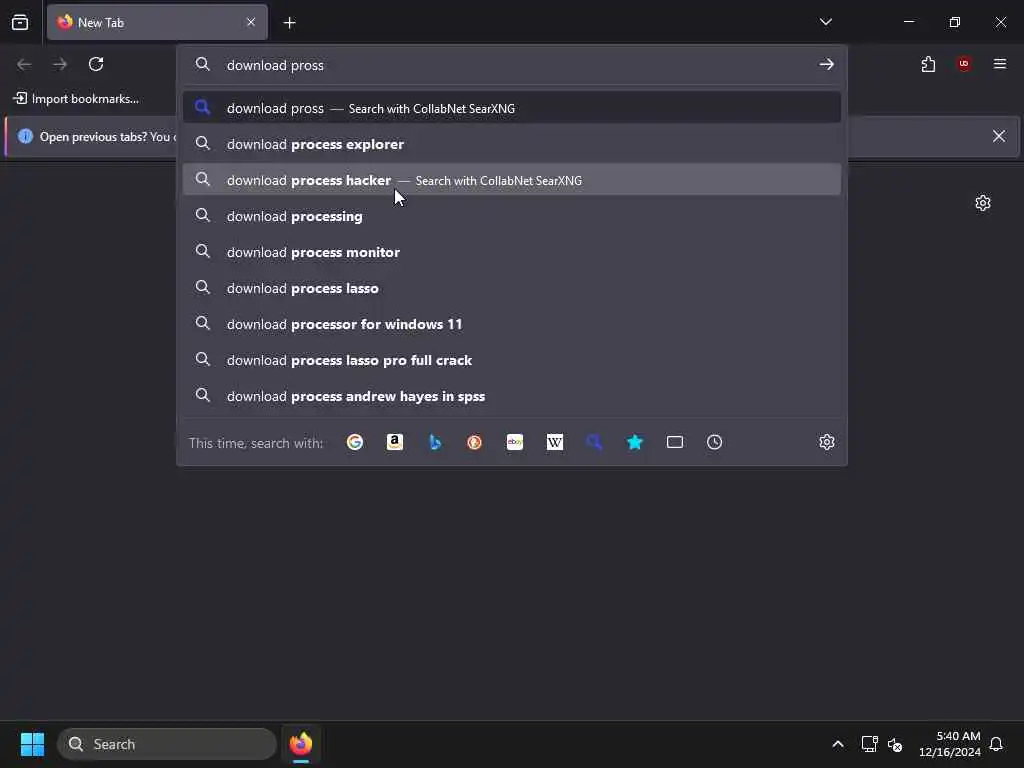Expand the list all tabs chevron
The height and width of the screenshot is (768, 1024).
click(x=825, y=22)
